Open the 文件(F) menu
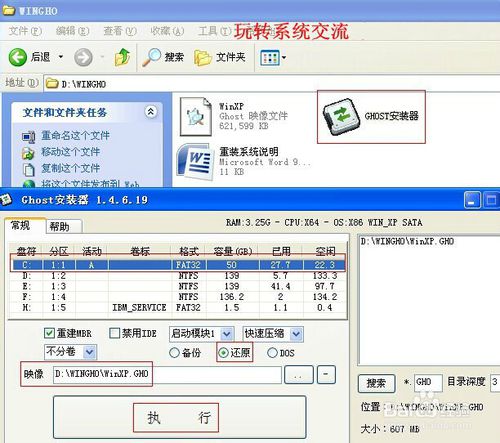The image size is (500, 443). click(x=25, y=31)
